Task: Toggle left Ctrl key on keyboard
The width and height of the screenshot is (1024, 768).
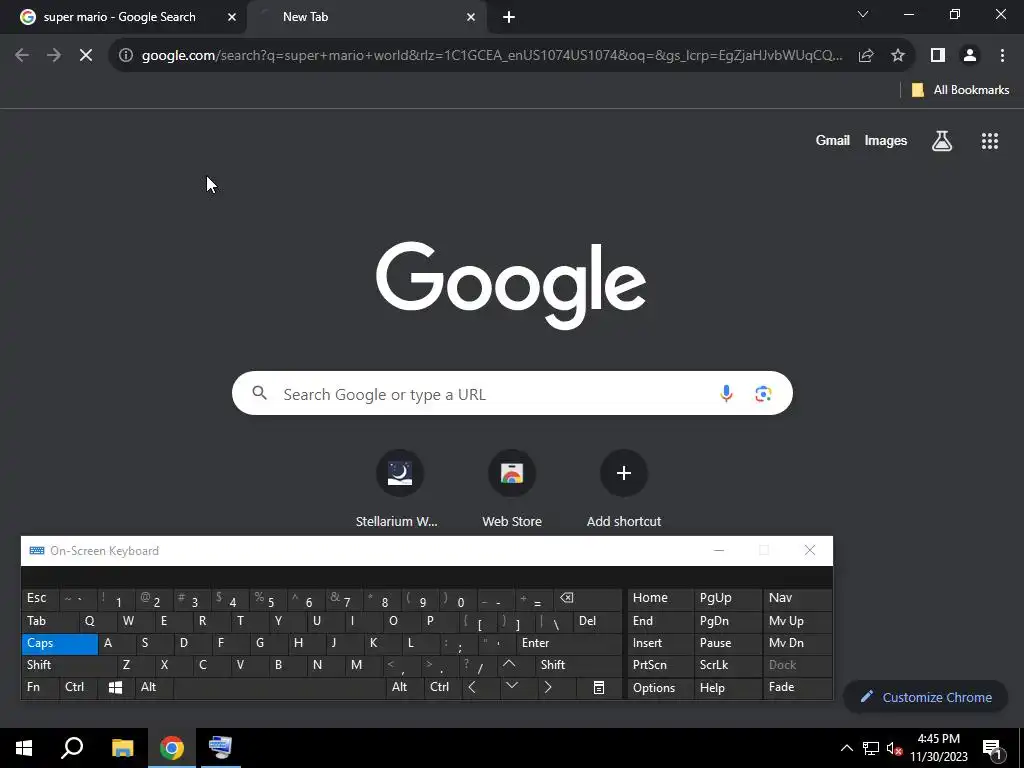Action: point(78,687)
